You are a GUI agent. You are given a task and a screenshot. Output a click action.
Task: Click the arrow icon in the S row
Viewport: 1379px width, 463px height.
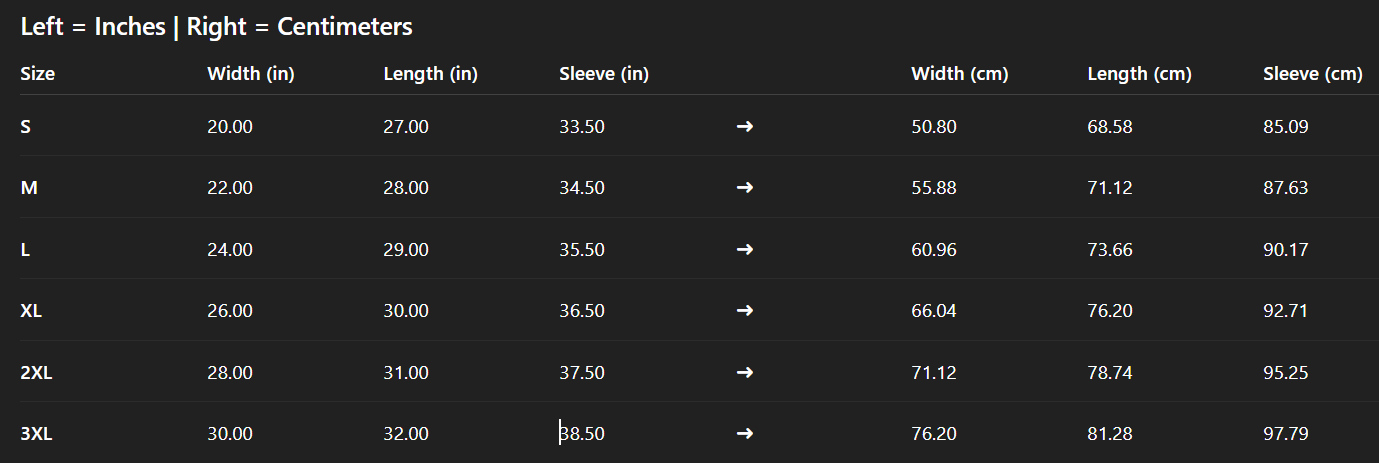744,127
